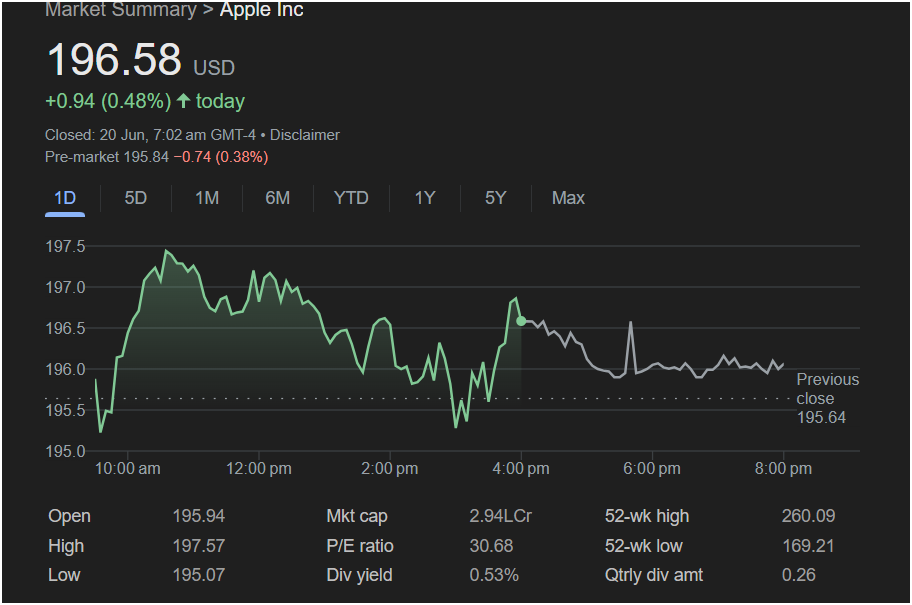Screen dimensions: 912x605
Task: Select the 52-wk high value 260.09
Action: point(808,516)
